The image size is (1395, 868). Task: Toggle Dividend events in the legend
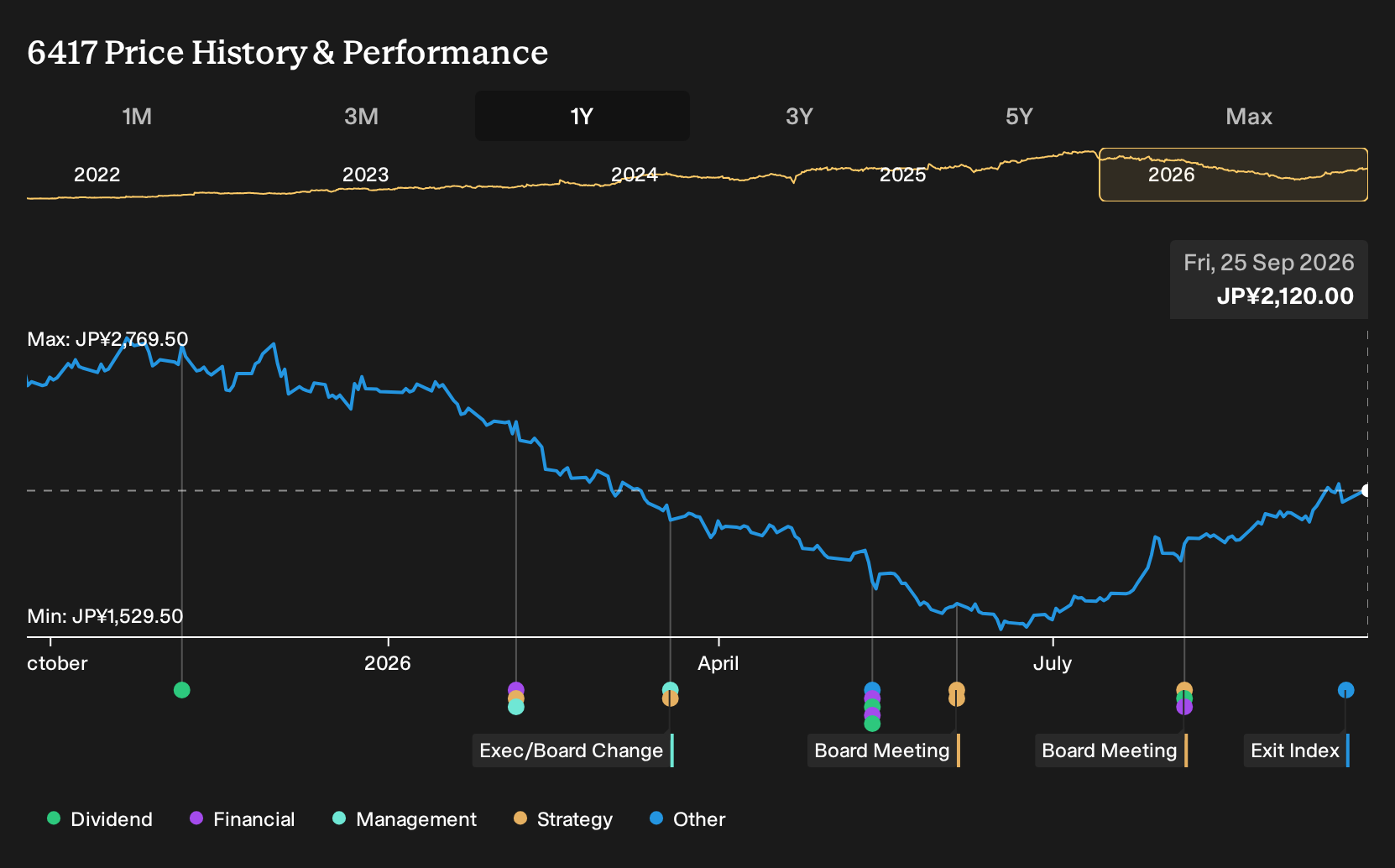(x=100, y=819)
